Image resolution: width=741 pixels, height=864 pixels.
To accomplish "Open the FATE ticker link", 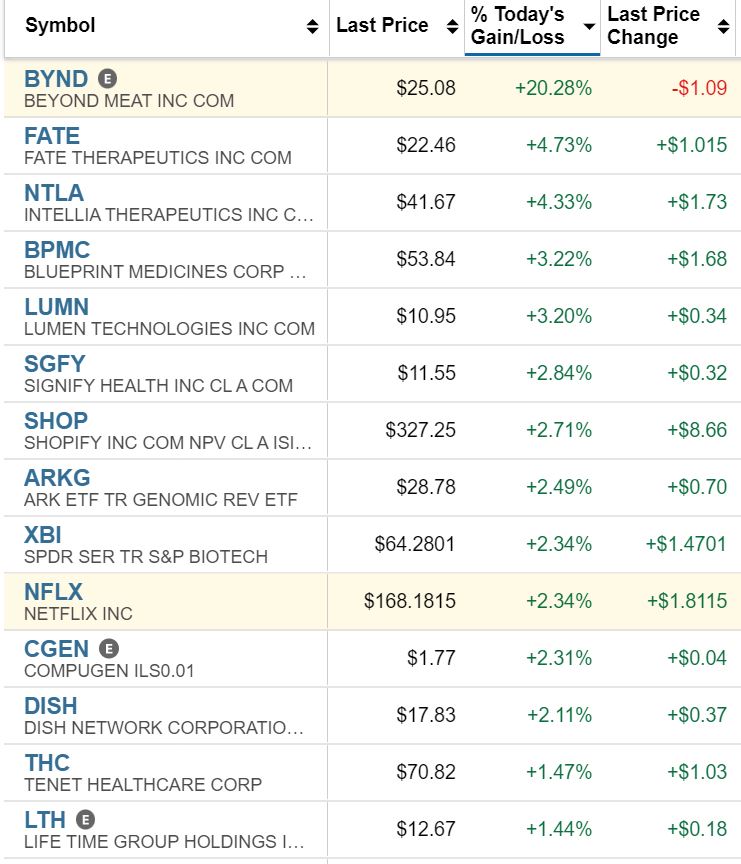I will pos(52,136).
